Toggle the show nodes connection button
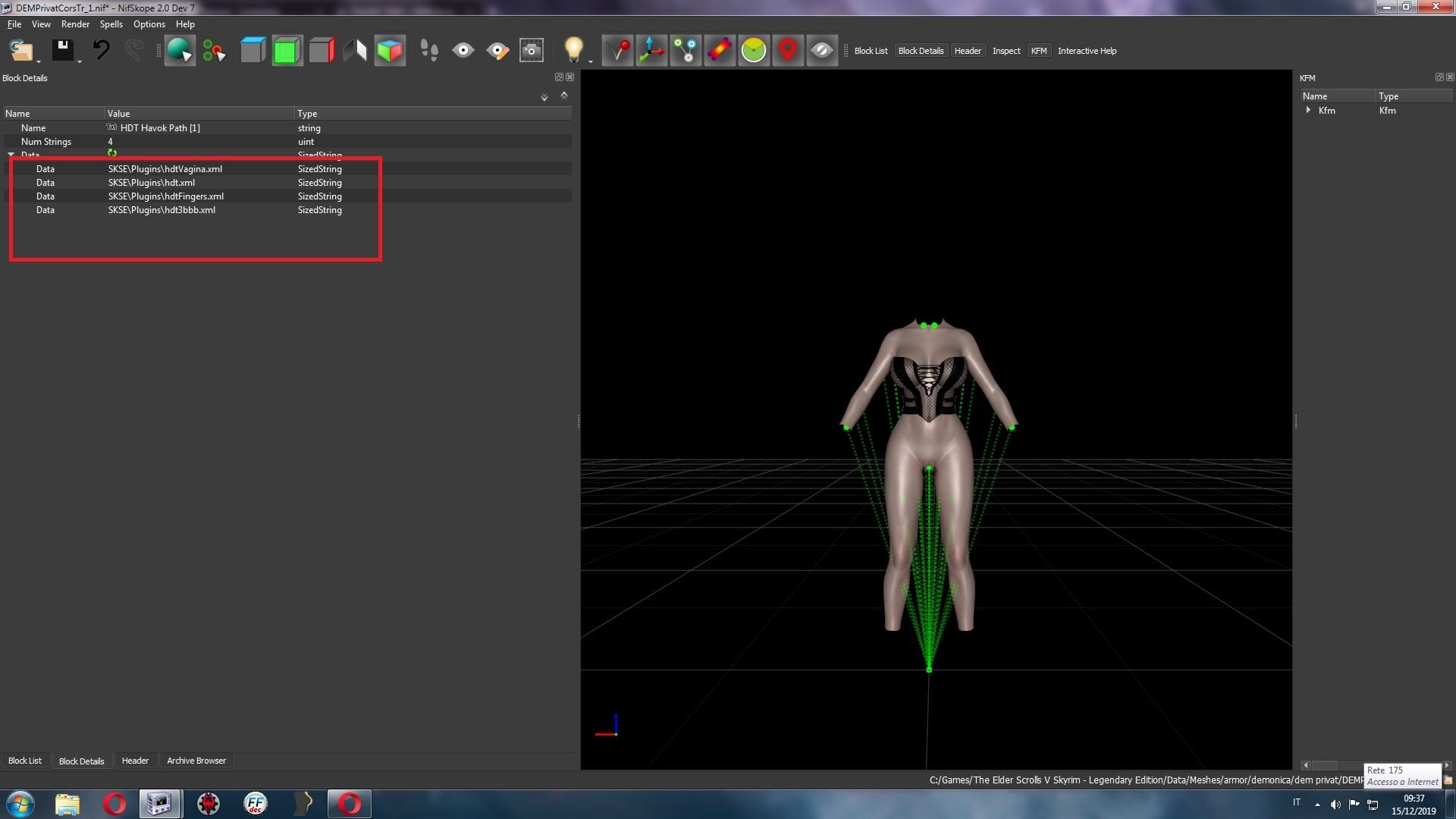Screen dimensions: 1456x819 point(686,51)
